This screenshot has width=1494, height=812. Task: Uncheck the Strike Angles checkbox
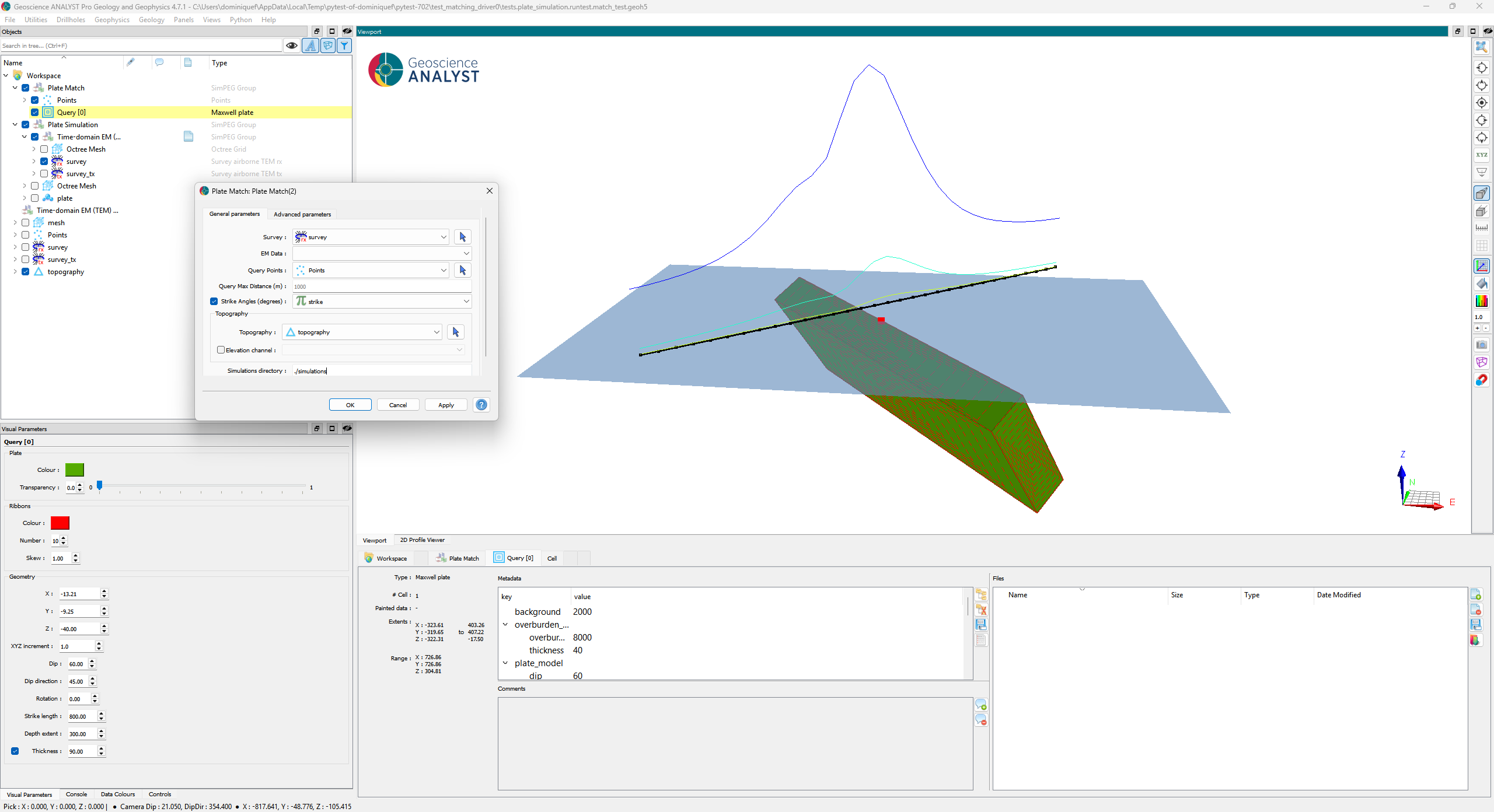(x=214, y=302)
